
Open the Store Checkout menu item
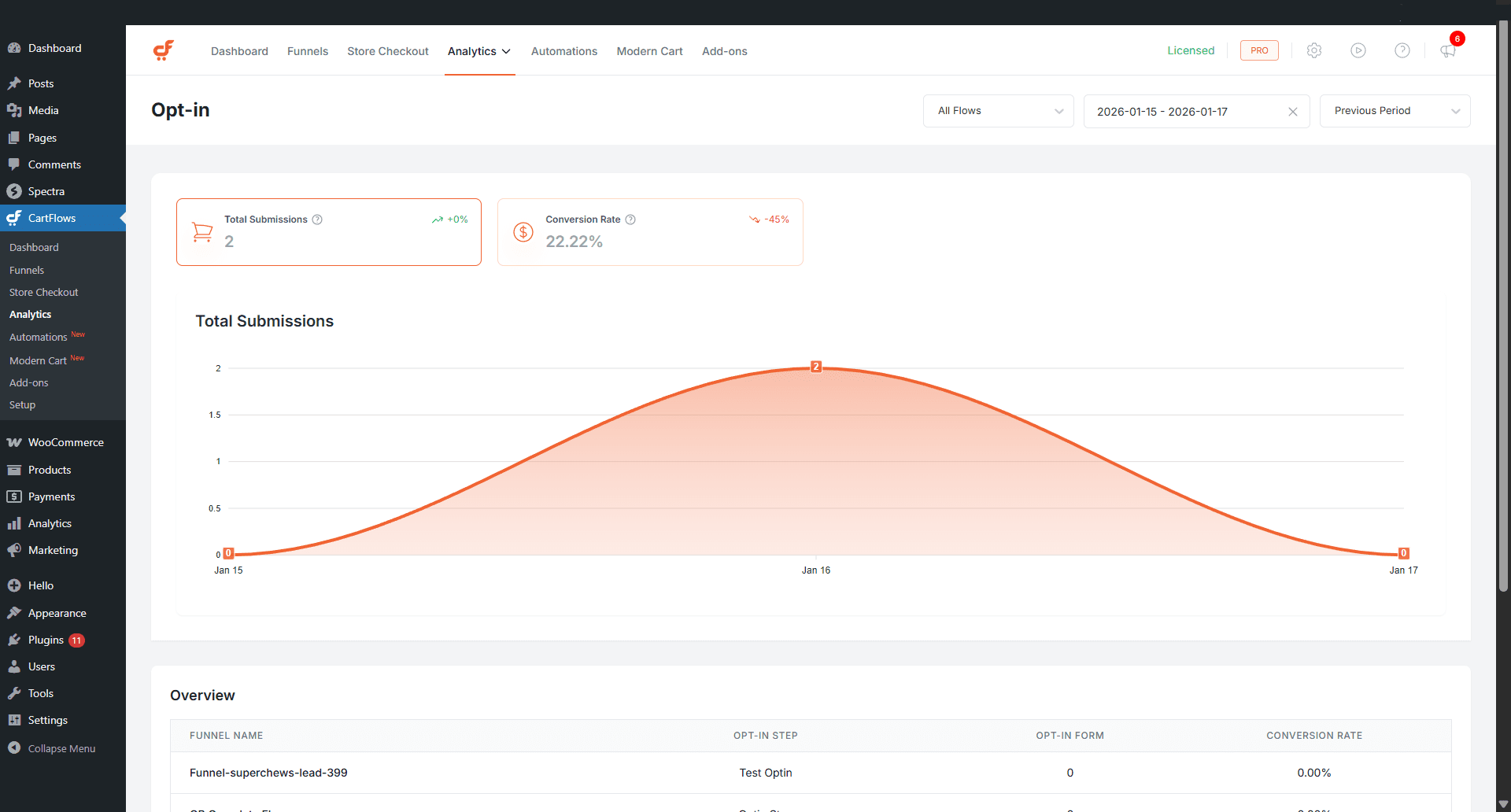[387, 51]
